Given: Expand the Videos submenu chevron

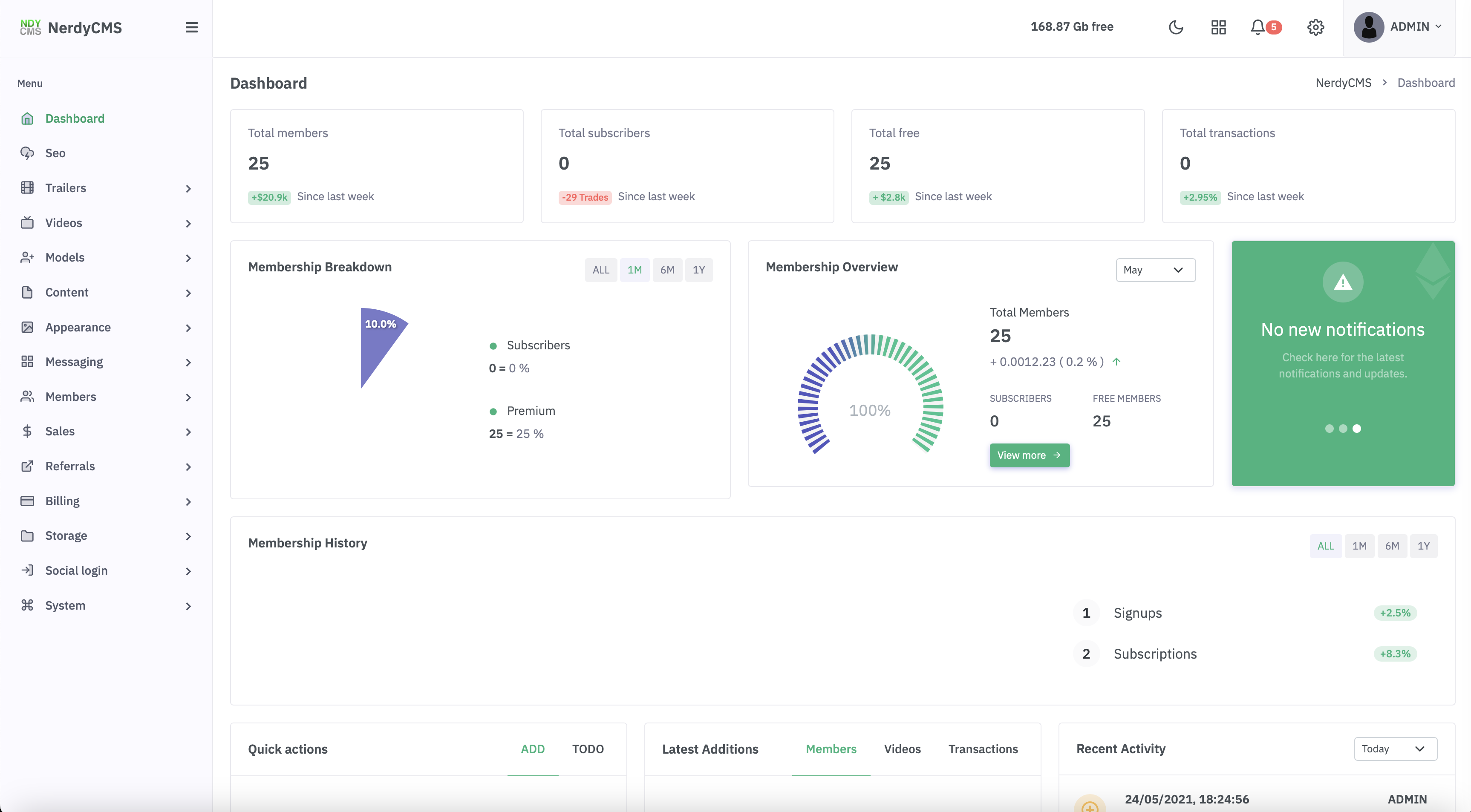Looking at the screenshot, I should pos(188,223).
